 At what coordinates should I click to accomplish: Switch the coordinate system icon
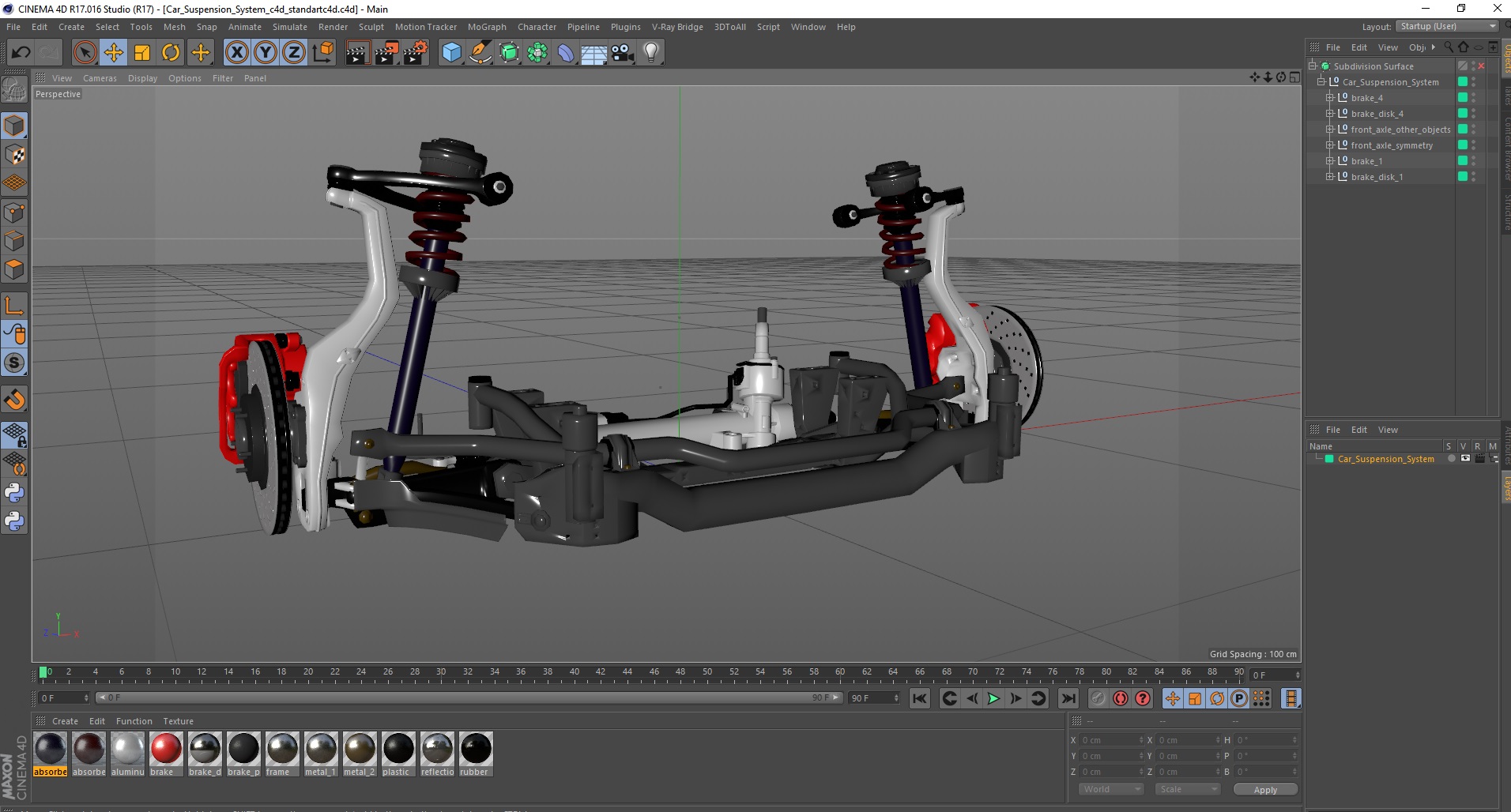tap(322, 53)
